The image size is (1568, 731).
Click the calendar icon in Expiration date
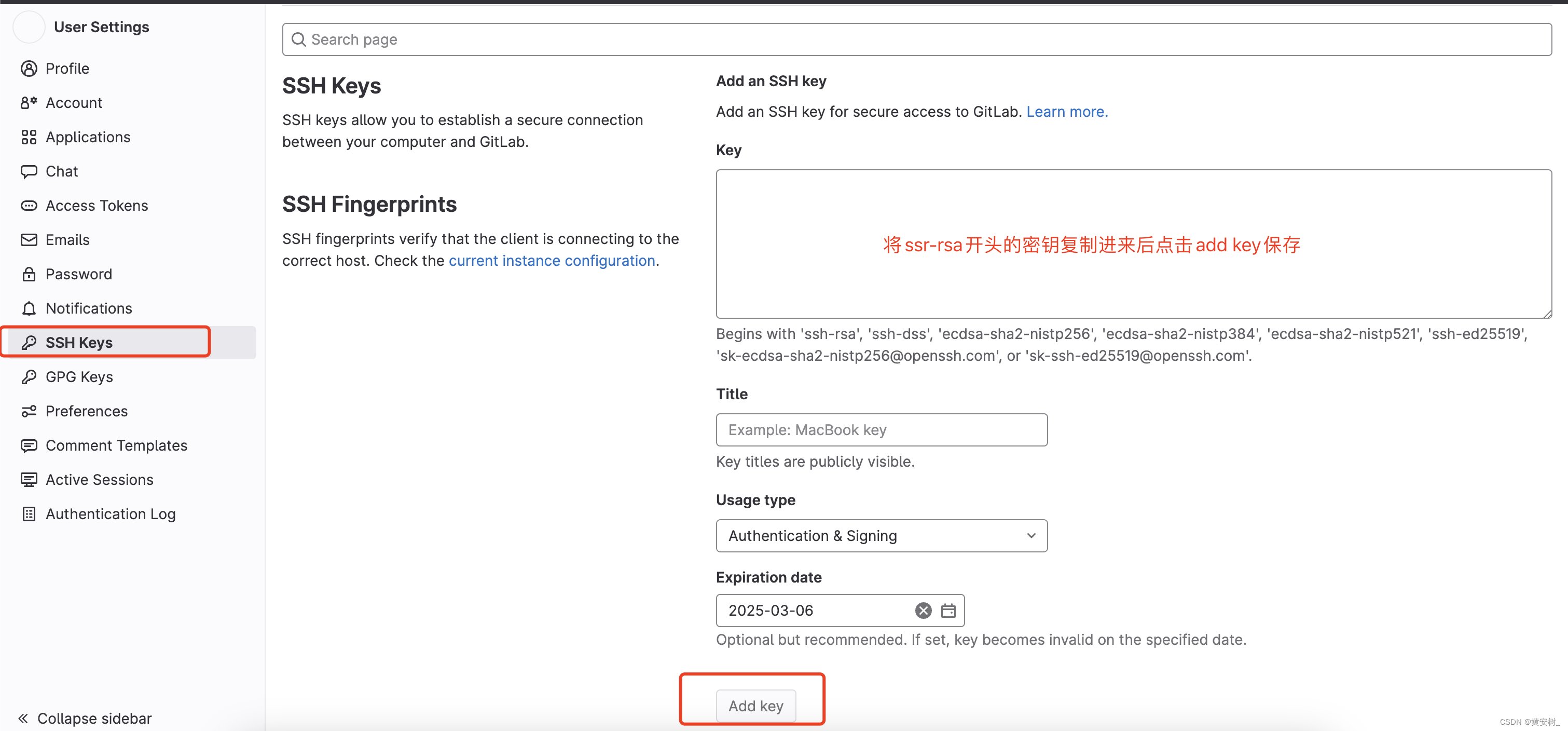coord(948,611)
